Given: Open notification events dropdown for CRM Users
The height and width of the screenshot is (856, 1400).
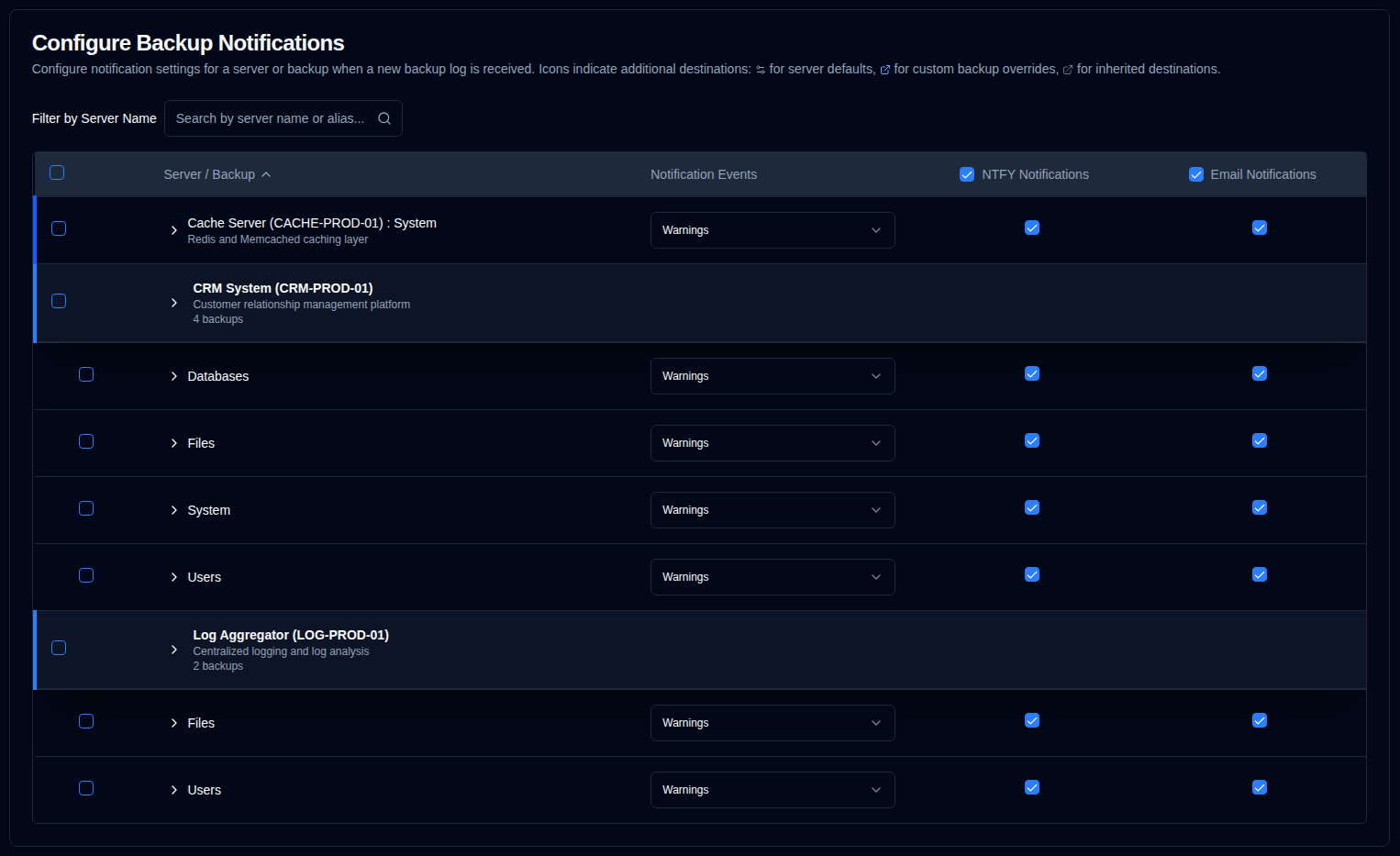Looking at the screenshot, I should (x=772, y=577).
